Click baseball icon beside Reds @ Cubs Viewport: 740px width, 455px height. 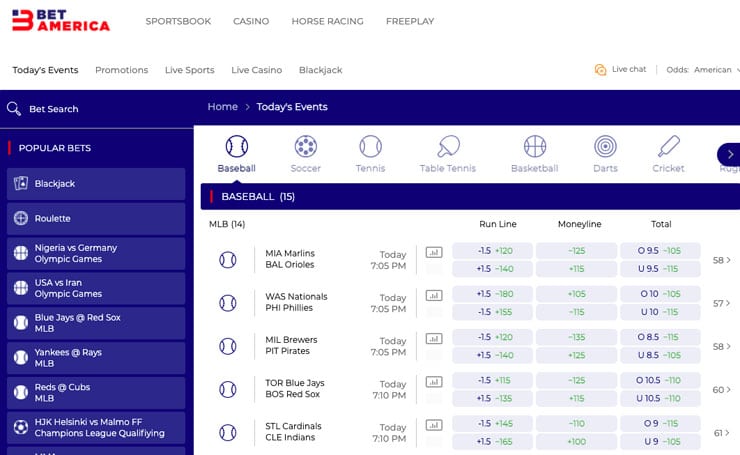pos(21,392)
